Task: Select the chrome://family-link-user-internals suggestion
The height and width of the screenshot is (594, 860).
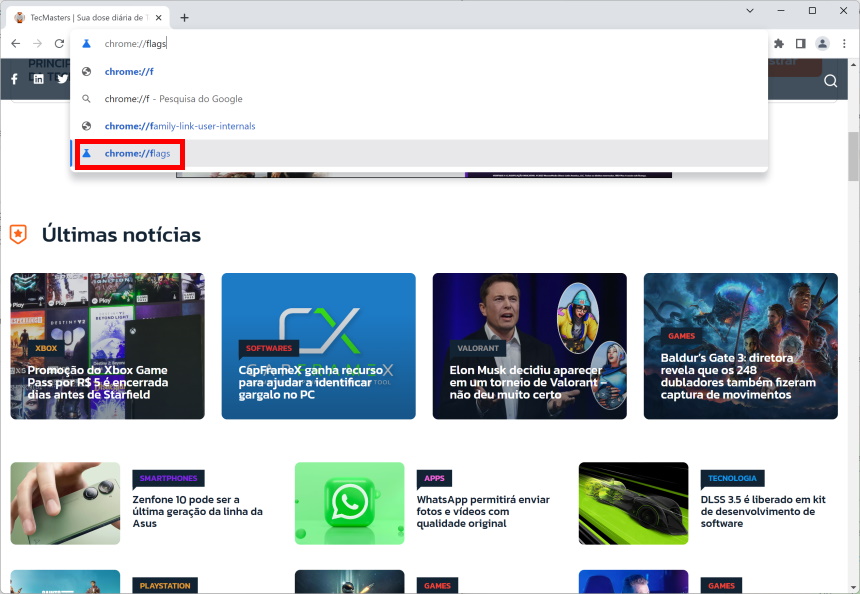Action: click(x=180, y=126)
